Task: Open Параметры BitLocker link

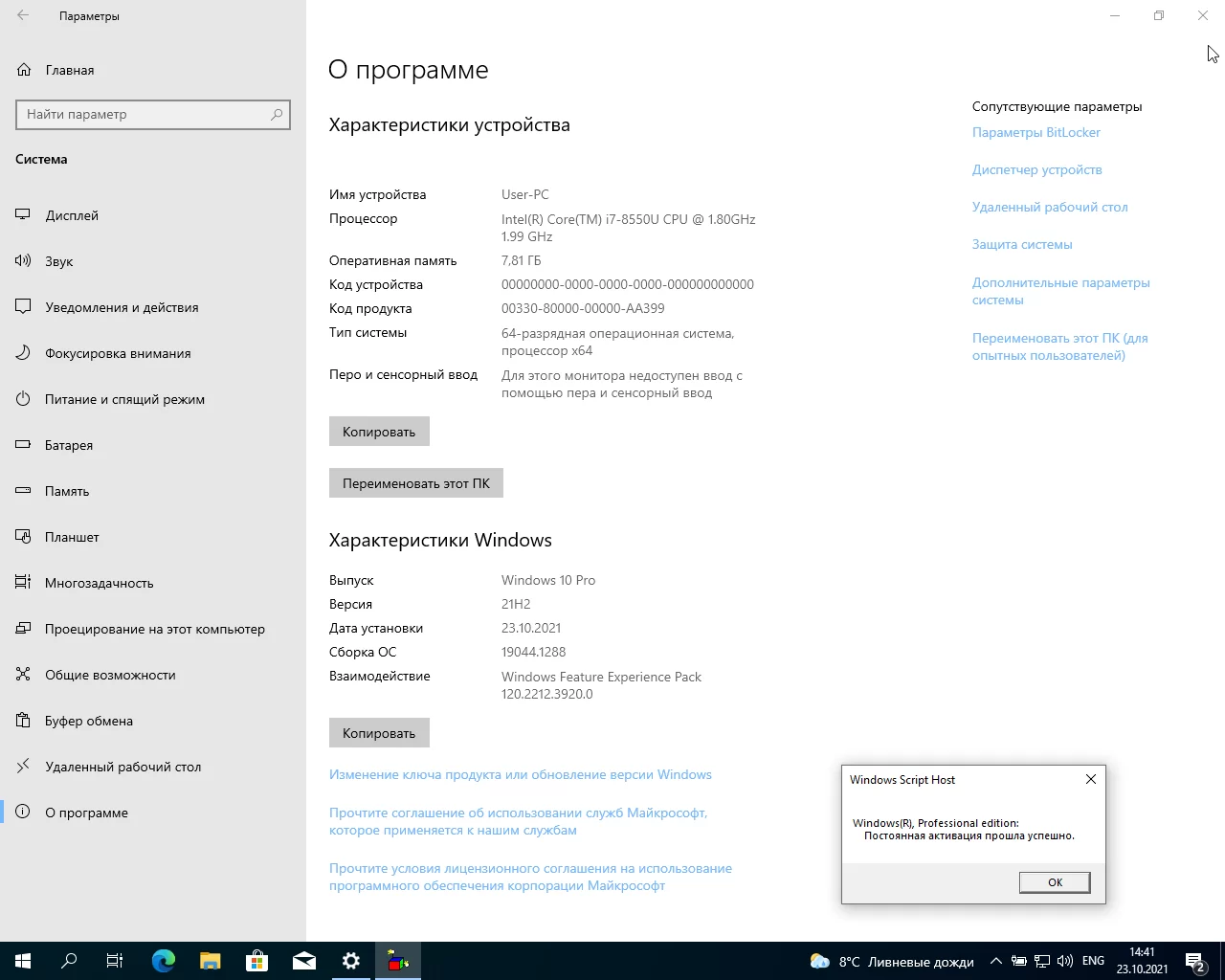Action: tap(1036, 132)
